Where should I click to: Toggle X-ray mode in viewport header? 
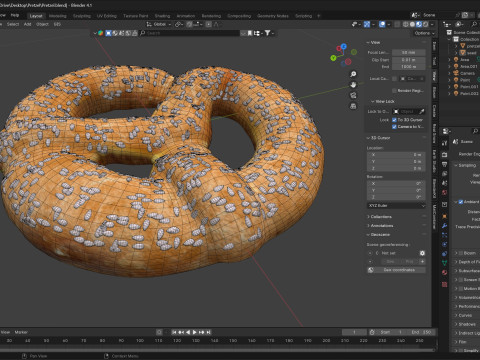(397, 24)
